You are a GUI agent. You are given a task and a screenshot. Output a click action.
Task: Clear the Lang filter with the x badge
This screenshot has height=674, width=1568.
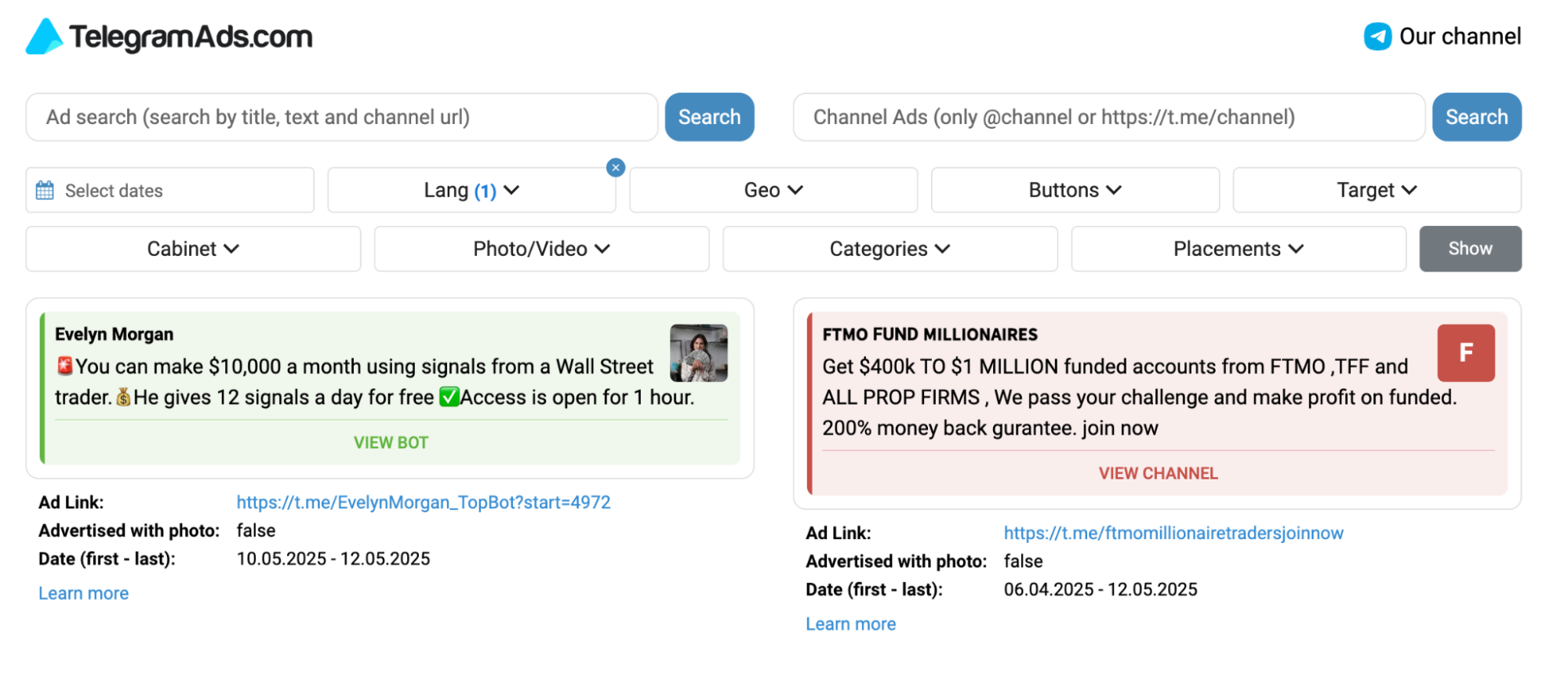pyautogui.click(x=616, y=167)
